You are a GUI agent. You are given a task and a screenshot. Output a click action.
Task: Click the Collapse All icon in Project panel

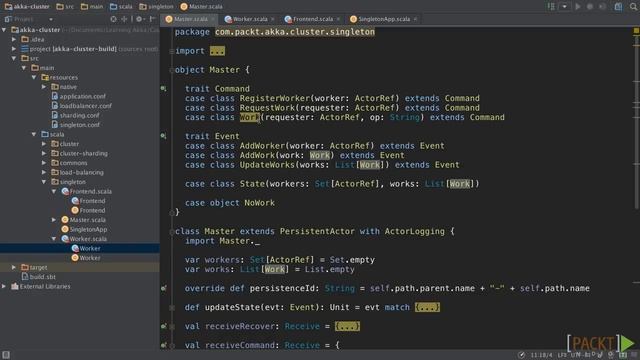click(x=124, y=19)
